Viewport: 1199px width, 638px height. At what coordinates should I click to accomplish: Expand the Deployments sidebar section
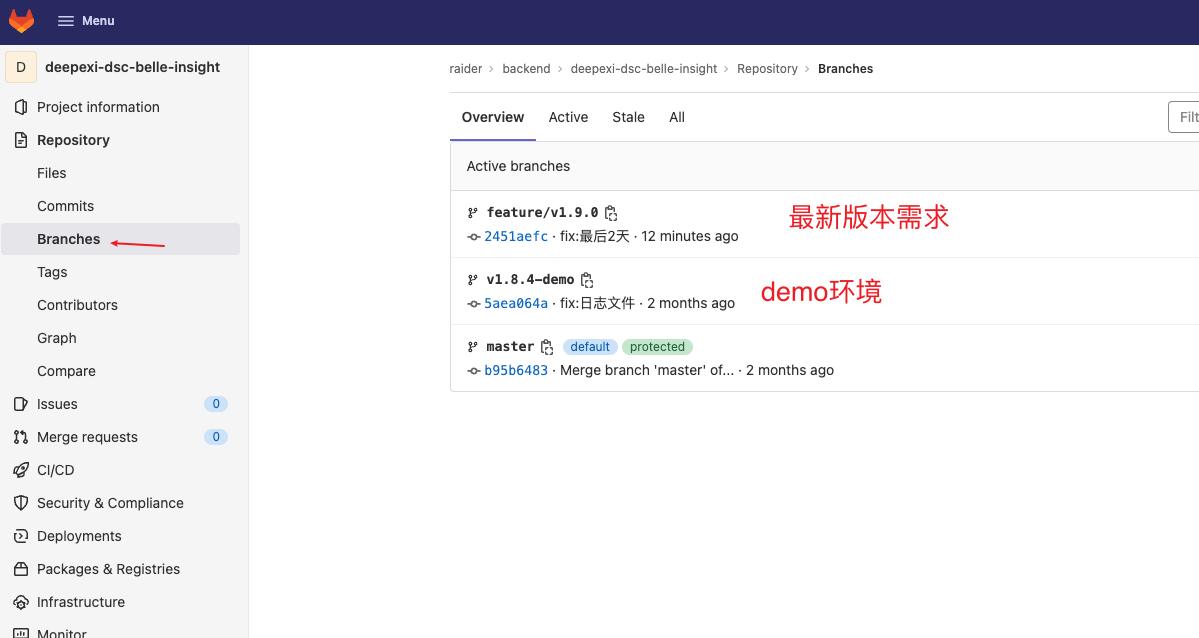[x=79, y=536]
